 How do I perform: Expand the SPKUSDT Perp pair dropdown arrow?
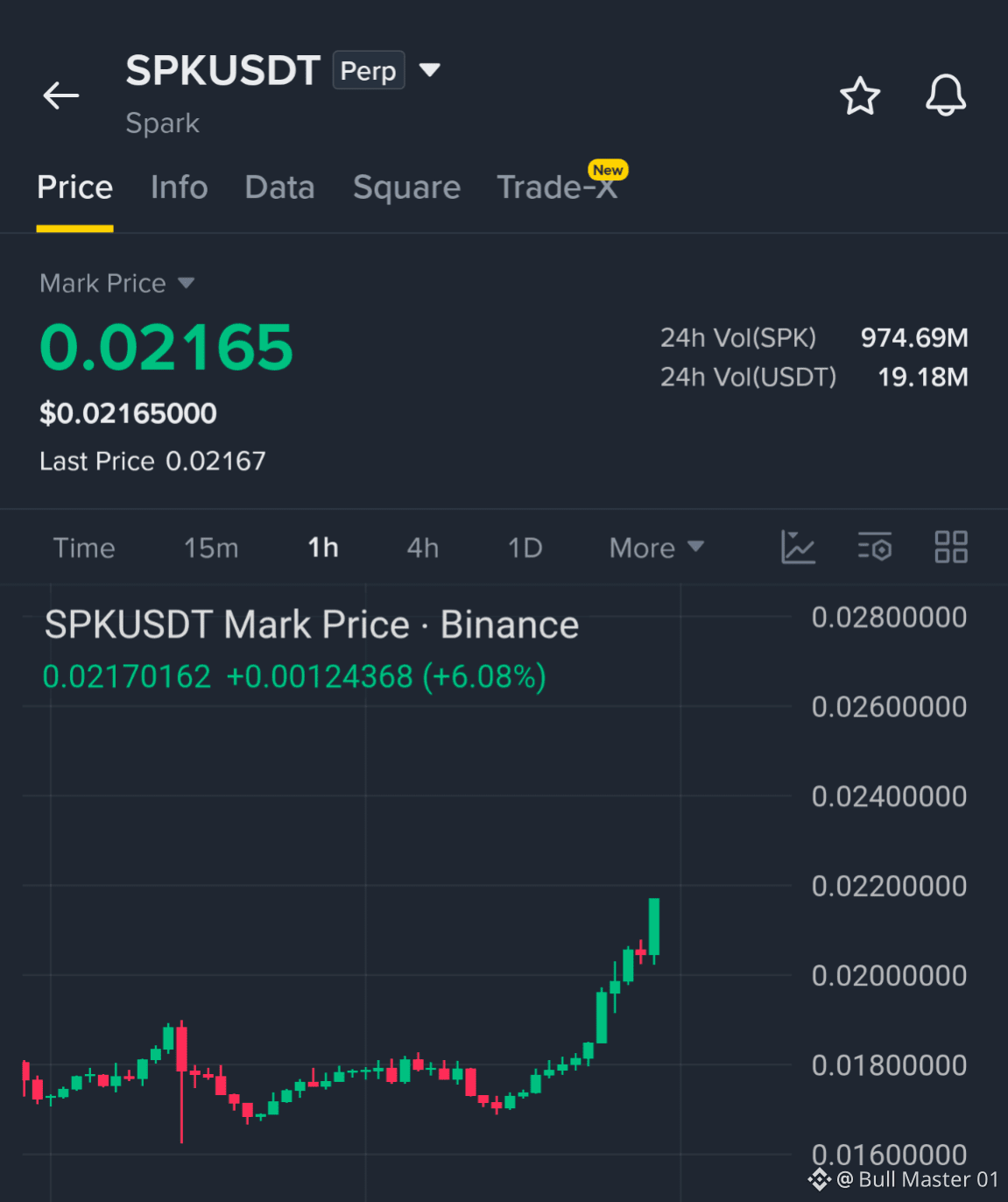coord(429,69)
